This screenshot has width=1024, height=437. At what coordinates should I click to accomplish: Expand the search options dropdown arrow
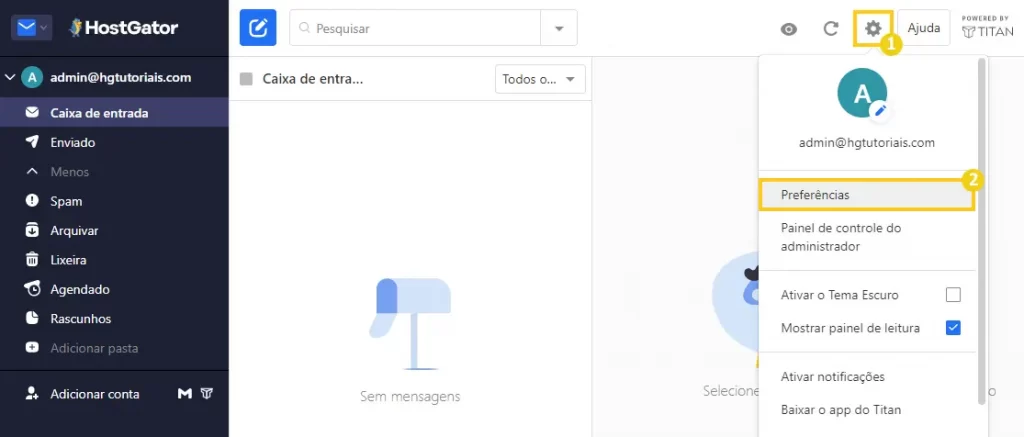pos(559,28)
